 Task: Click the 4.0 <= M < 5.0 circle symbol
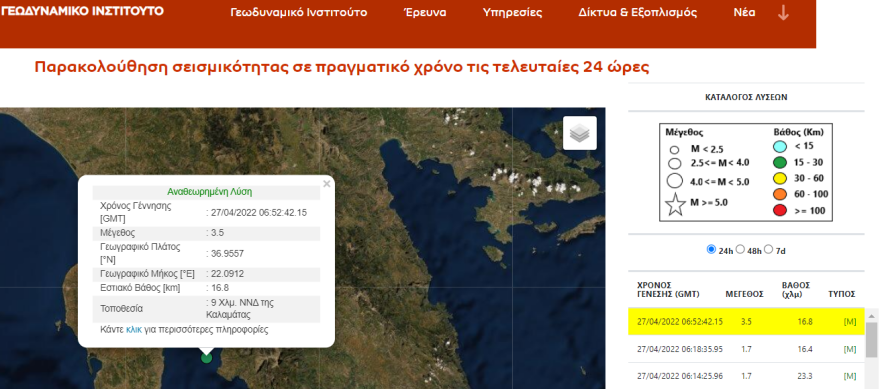675,181
